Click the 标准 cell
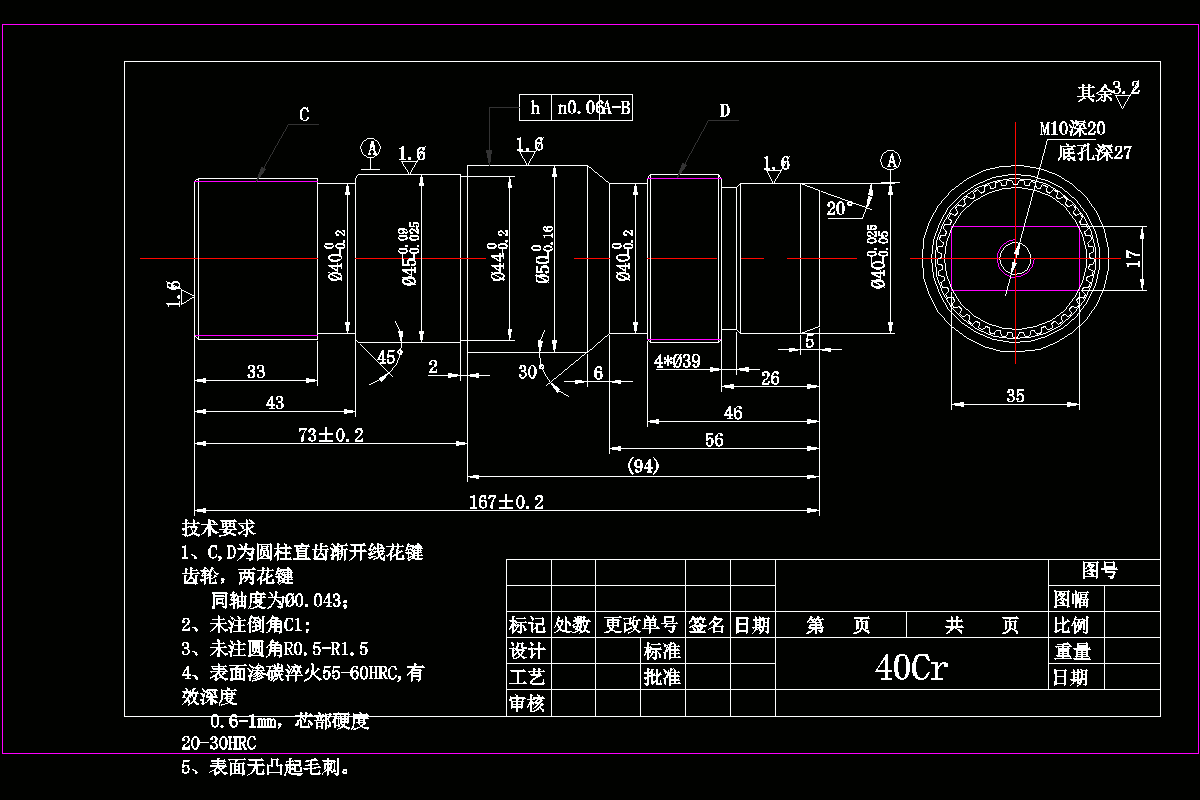This screenshot has width=1200, height=800. click(x=662, y=651)
